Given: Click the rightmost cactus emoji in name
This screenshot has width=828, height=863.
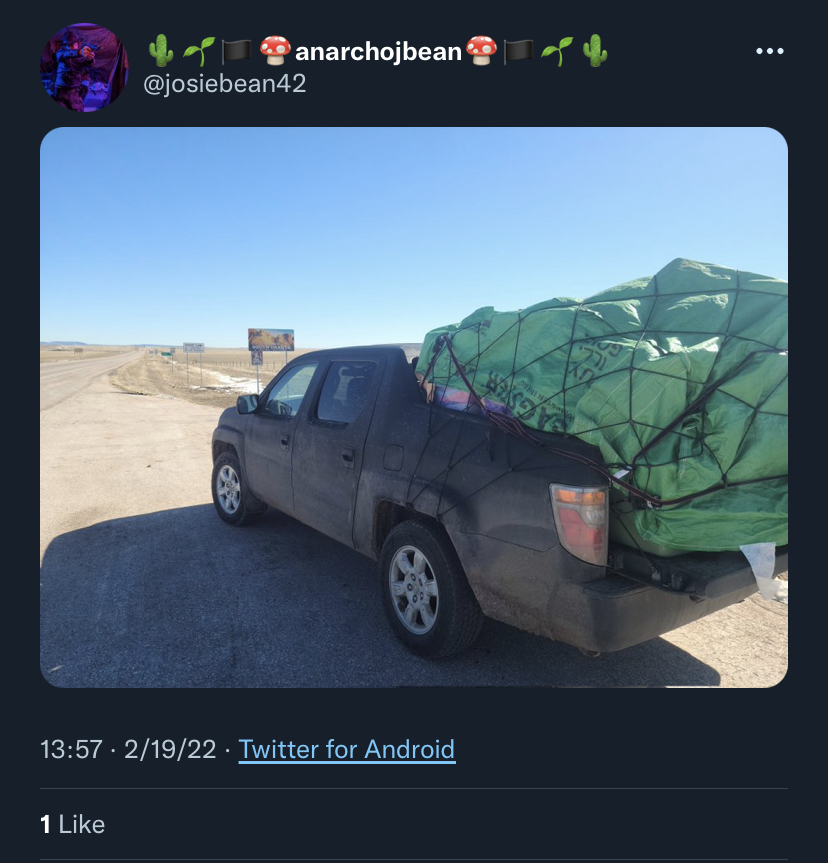Looking at the screenshot, I should pyautogui.click(x=595, y=51).
